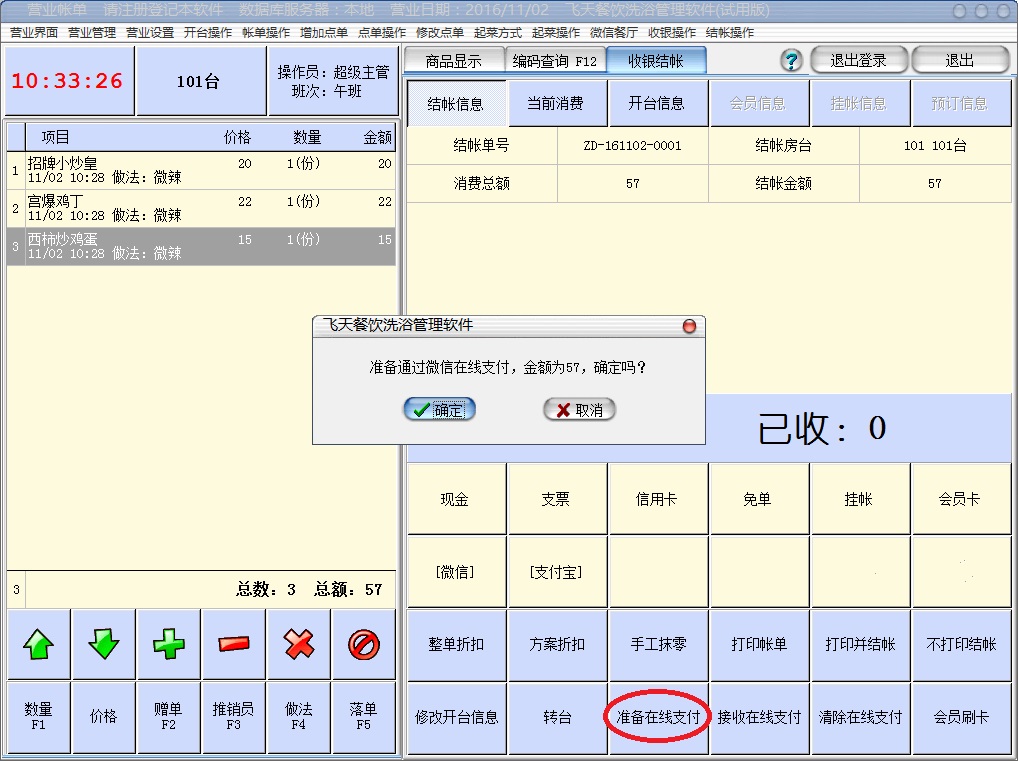Open the 收银操作 menu

pyautogui.click(x=672, y=33)
